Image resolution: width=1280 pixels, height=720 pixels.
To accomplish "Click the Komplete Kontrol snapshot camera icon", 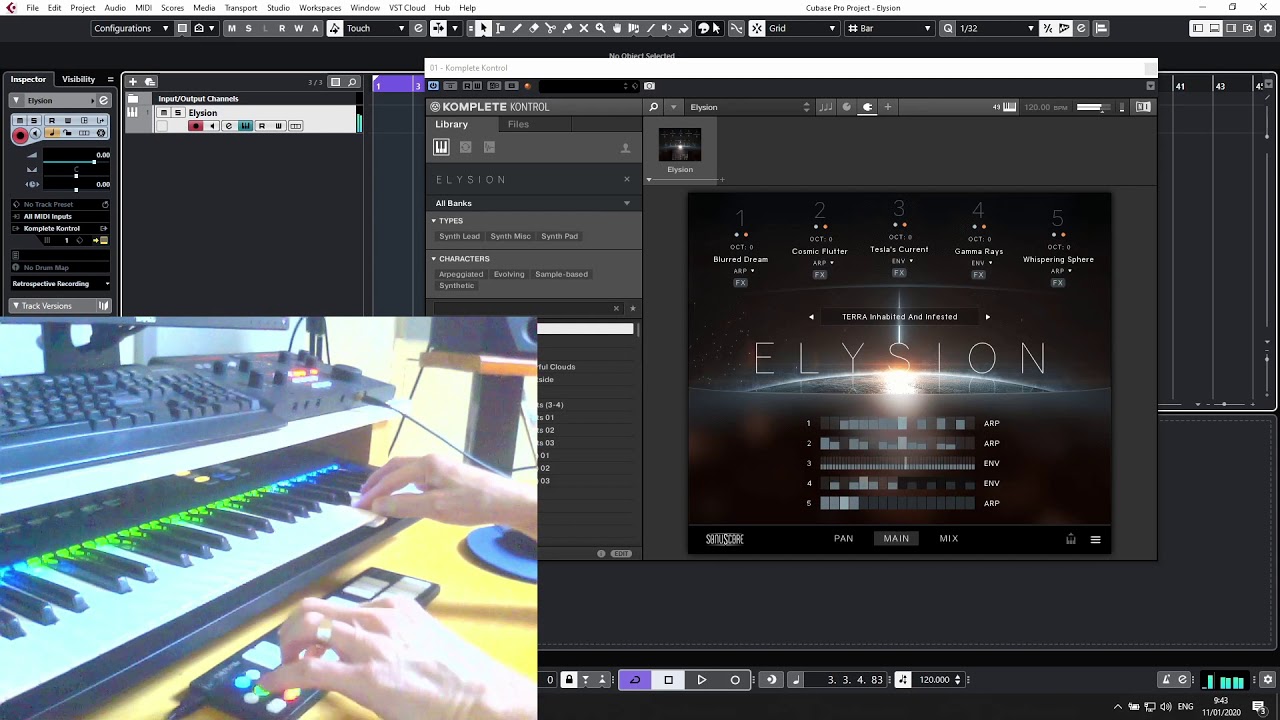I will click(x=649, y=86).
